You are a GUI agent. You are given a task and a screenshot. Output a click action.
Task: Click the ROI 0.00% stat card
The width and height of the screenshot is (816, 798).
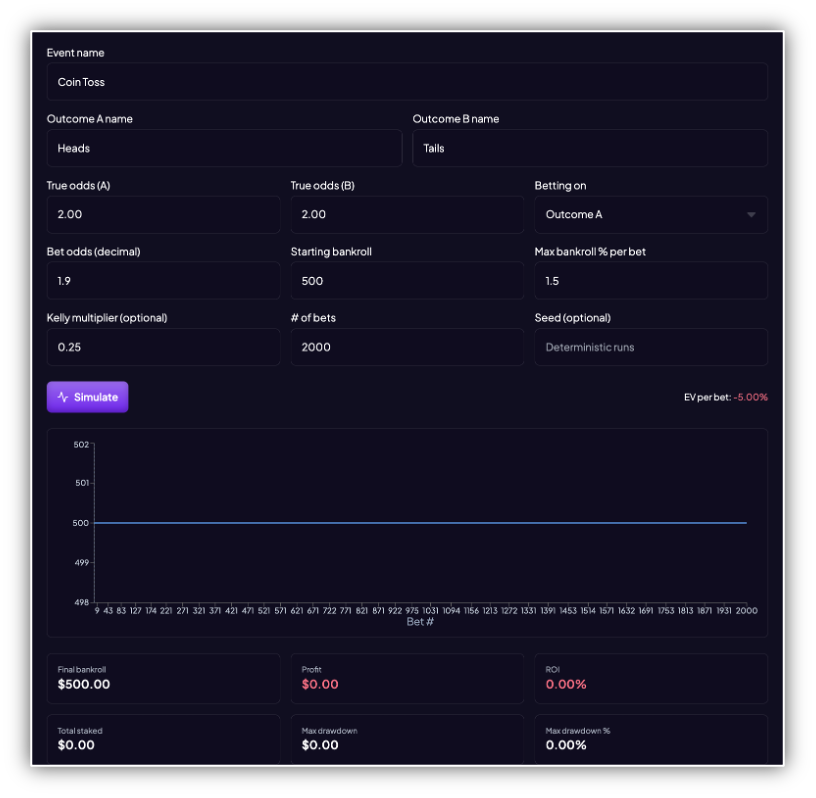coord(650,678)
